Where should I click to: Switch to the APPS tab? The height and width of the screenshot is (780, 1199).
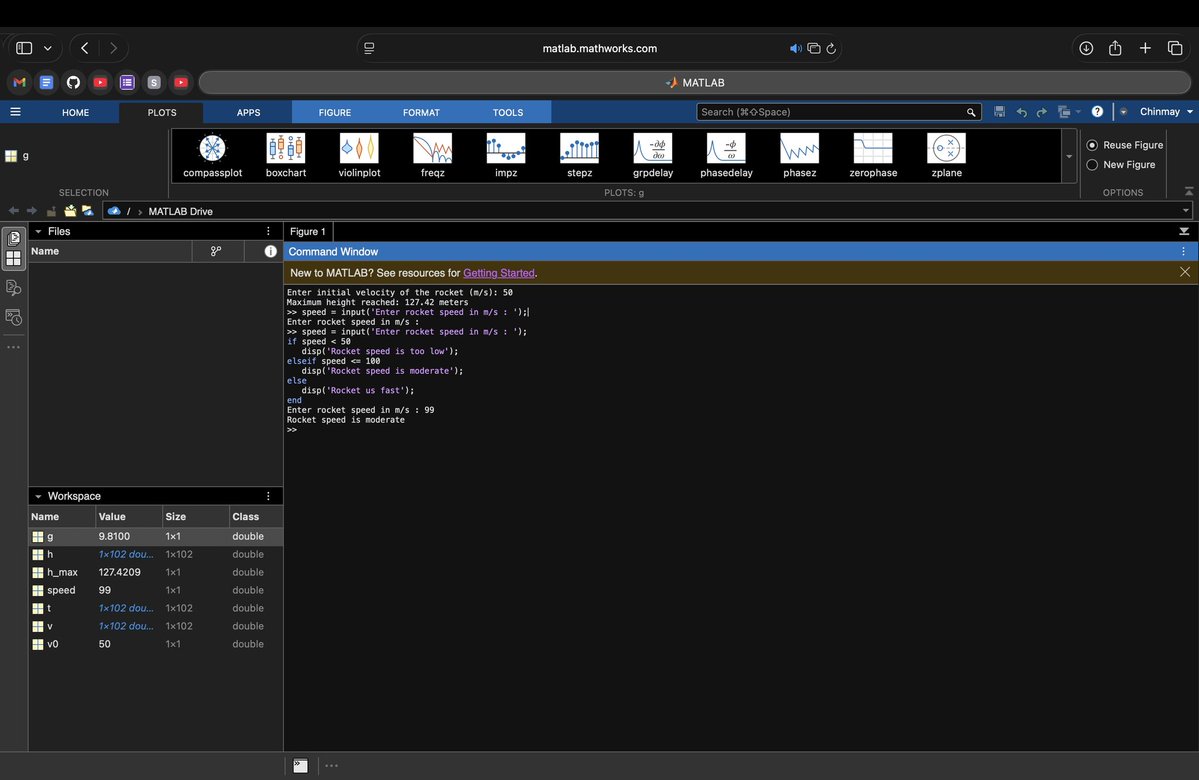[249, 112]
